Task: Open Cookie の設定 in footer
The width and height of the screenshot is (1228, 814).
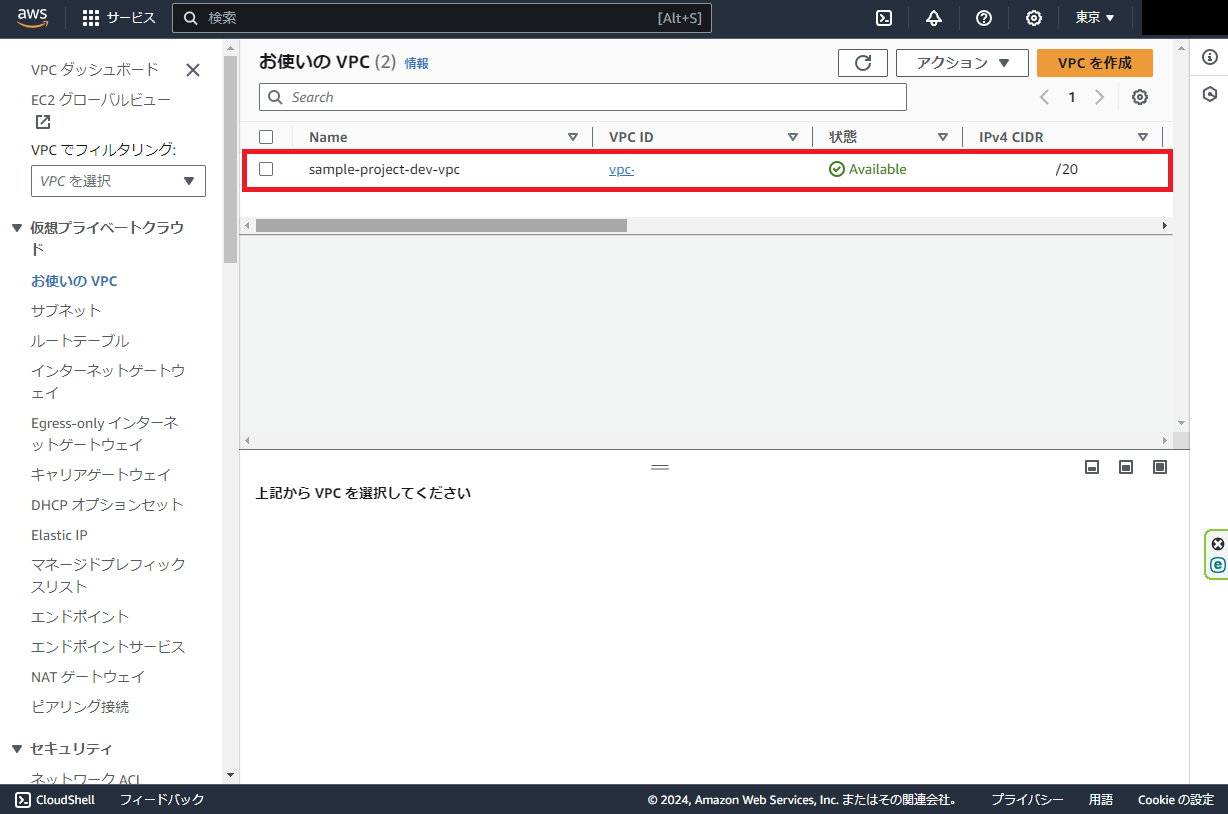Action: point(1176,800)
